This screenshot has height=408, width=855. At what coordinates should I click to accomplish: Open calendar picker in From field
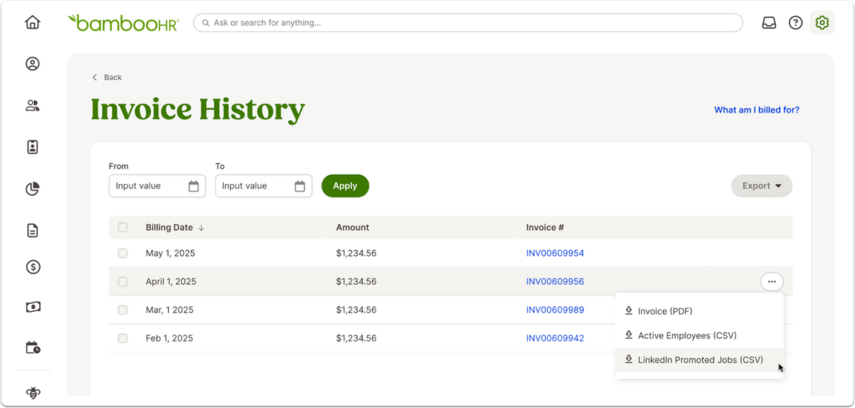click(x=194, y=186)
